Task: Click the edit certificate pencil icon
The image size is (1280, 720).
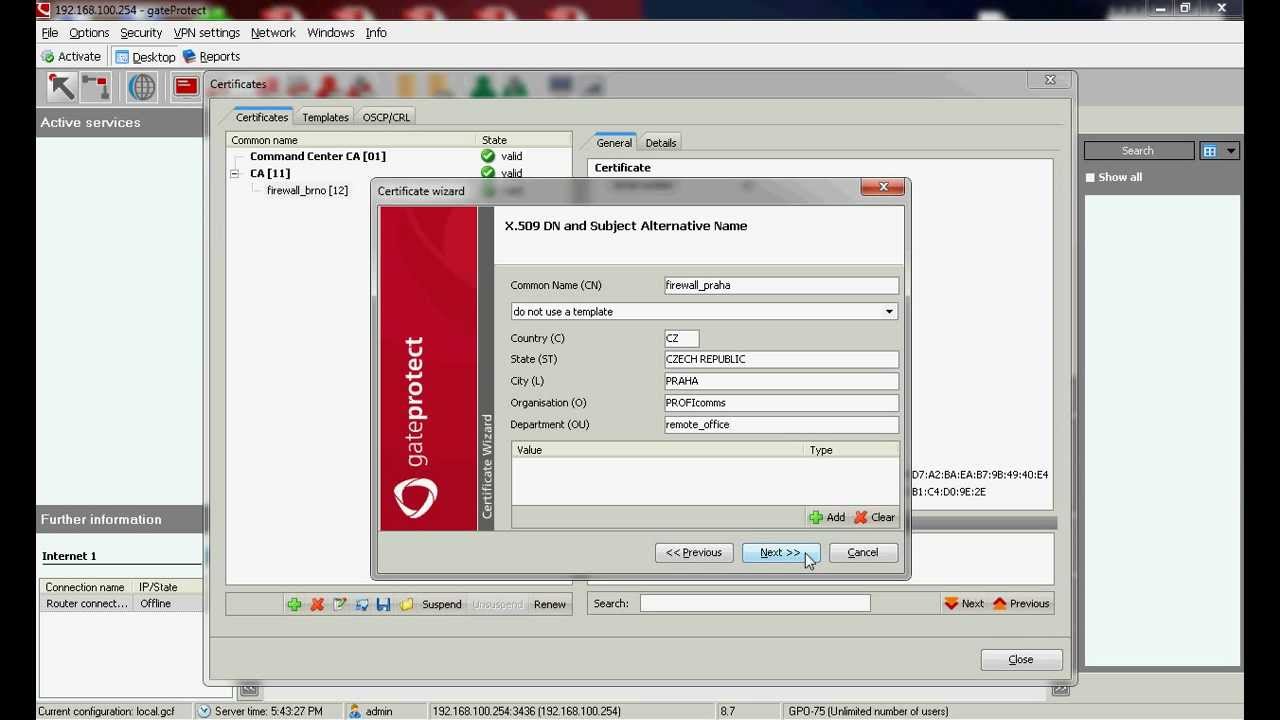Action: pos(340,604)
